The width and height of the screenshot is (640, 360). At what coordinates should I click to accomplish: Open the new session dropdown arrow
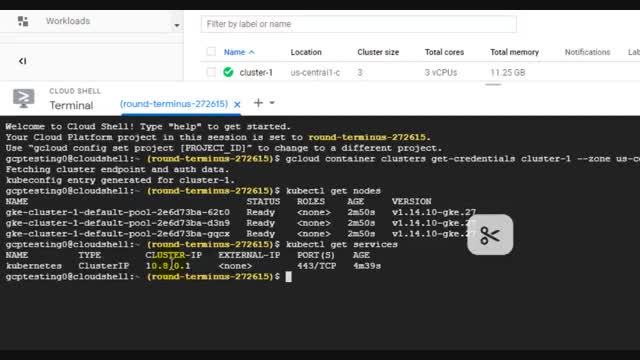[272, 103]
